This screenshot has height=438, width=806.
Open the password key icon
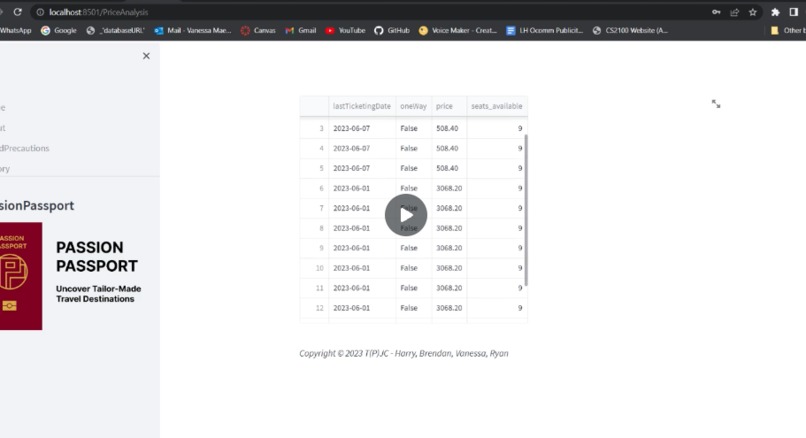[x=716, y=12]
